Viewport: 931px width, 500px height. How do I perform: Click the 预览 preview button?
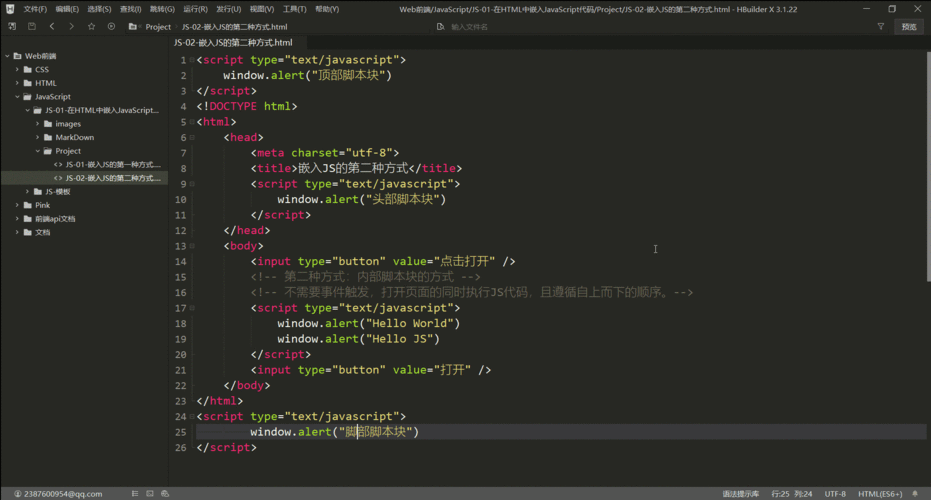tap(909, 26)
